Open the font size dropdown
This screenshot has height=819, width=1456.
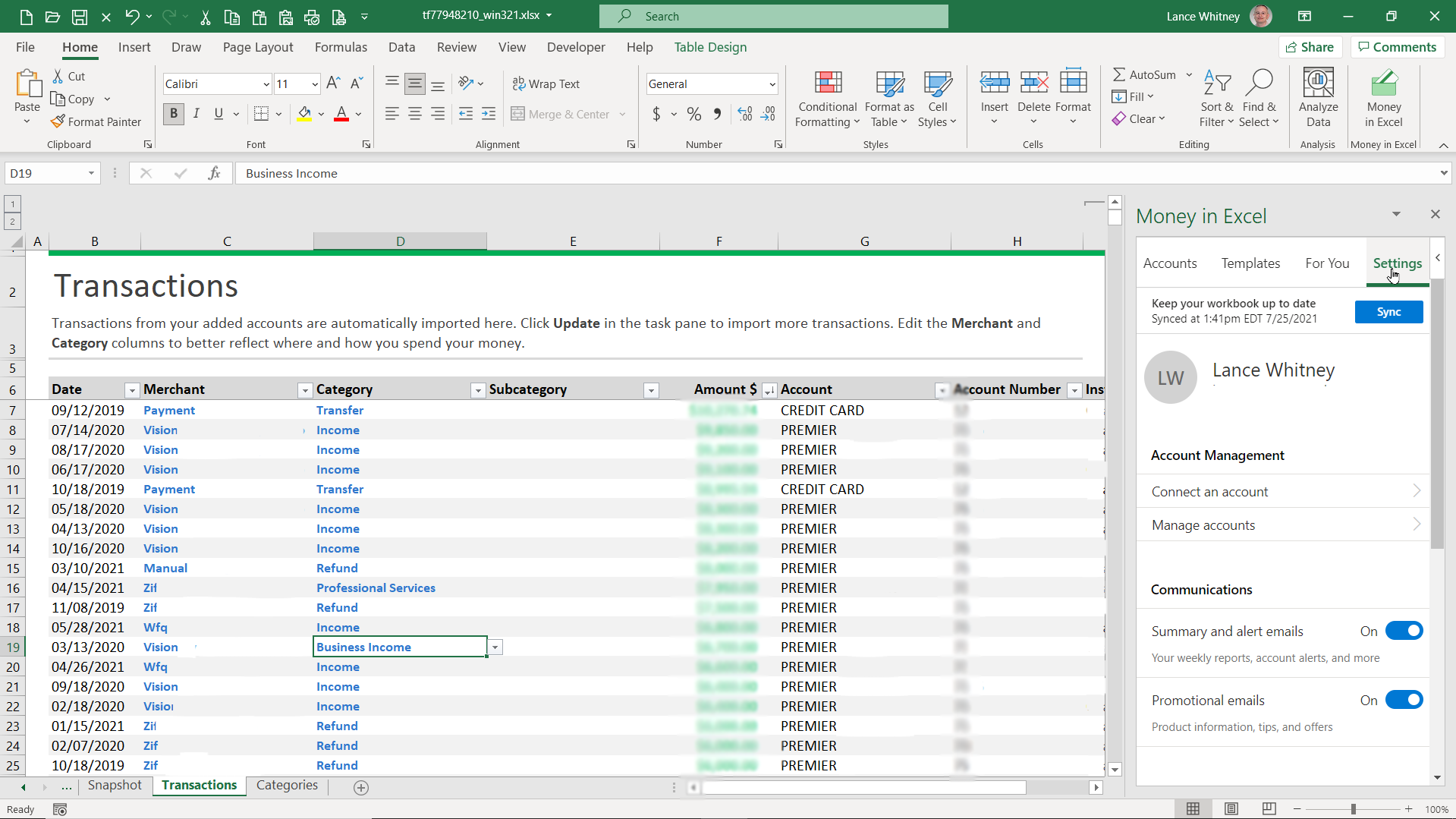(313, 83)
